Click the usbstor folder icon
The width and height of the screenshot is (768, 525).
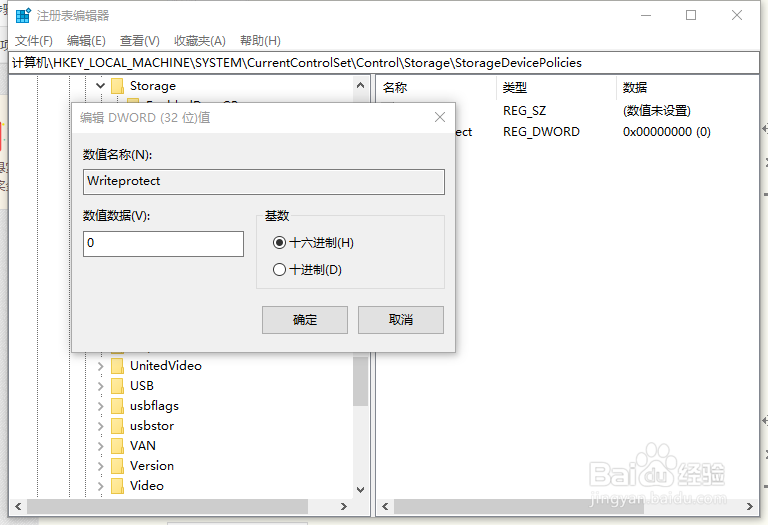tap(118, 426)
